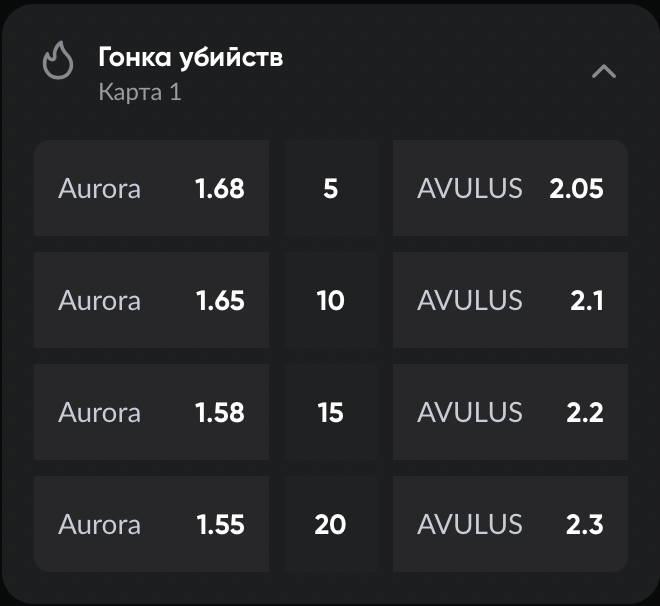Select AVULUS at 2.05 odds
660x606 pixels.
[510, 188]
